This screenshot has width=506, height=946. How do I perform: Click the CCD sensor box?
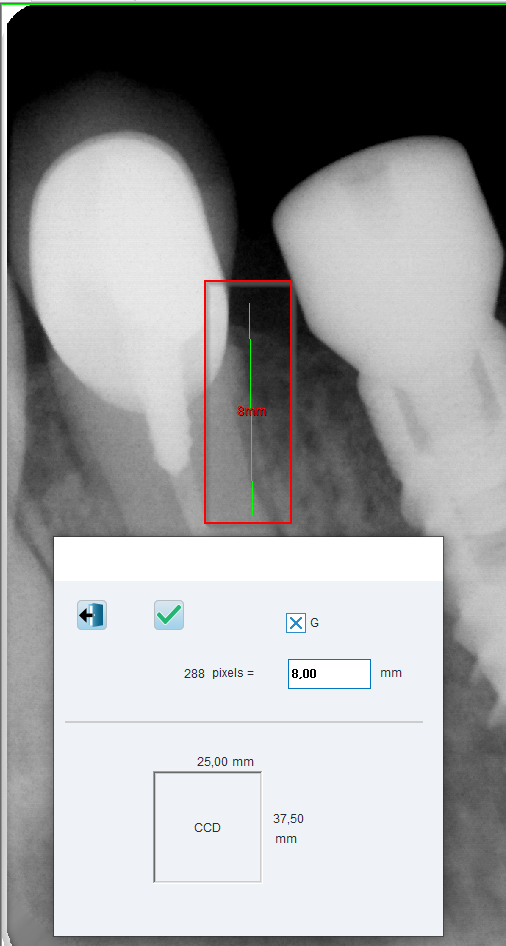pyautogui.click(x=207, y=827)
